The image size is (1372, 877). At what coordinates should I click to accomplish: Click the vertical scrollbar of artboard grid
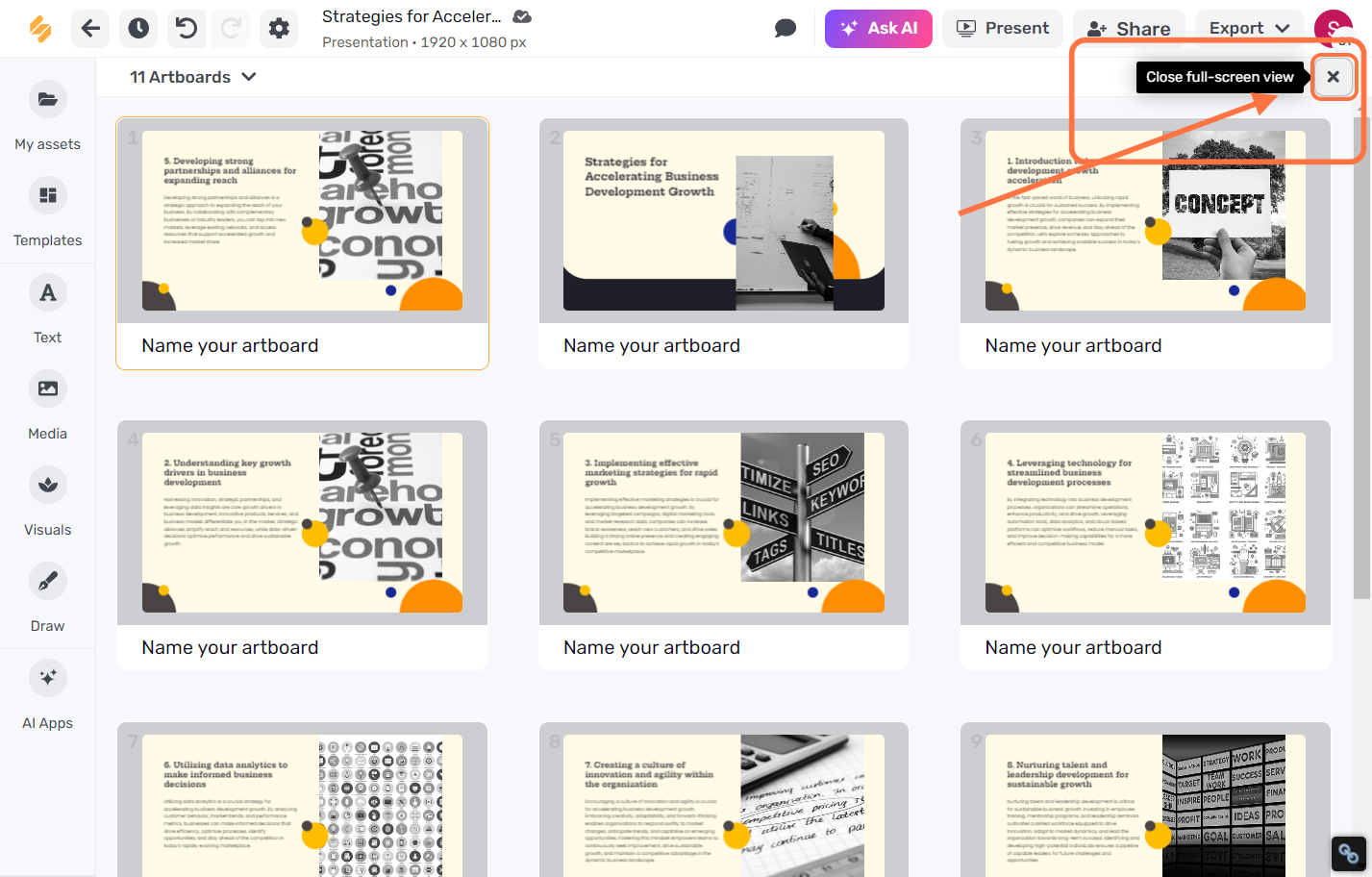[1360, 356]
